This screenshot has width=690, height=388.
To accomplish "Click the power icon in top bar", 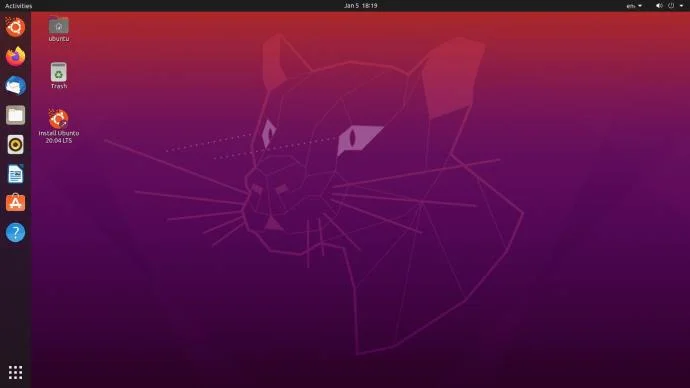I will (x=671, y=6).
